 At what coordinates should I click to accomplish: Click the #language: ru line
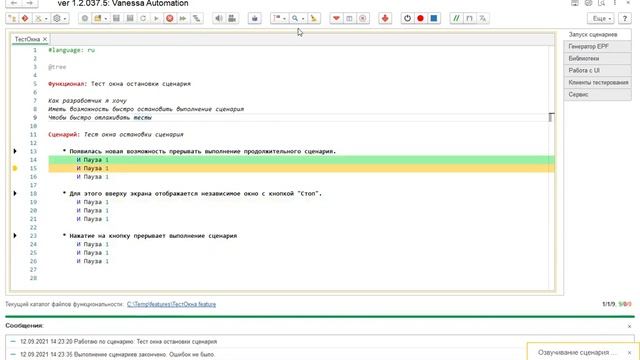71,50
